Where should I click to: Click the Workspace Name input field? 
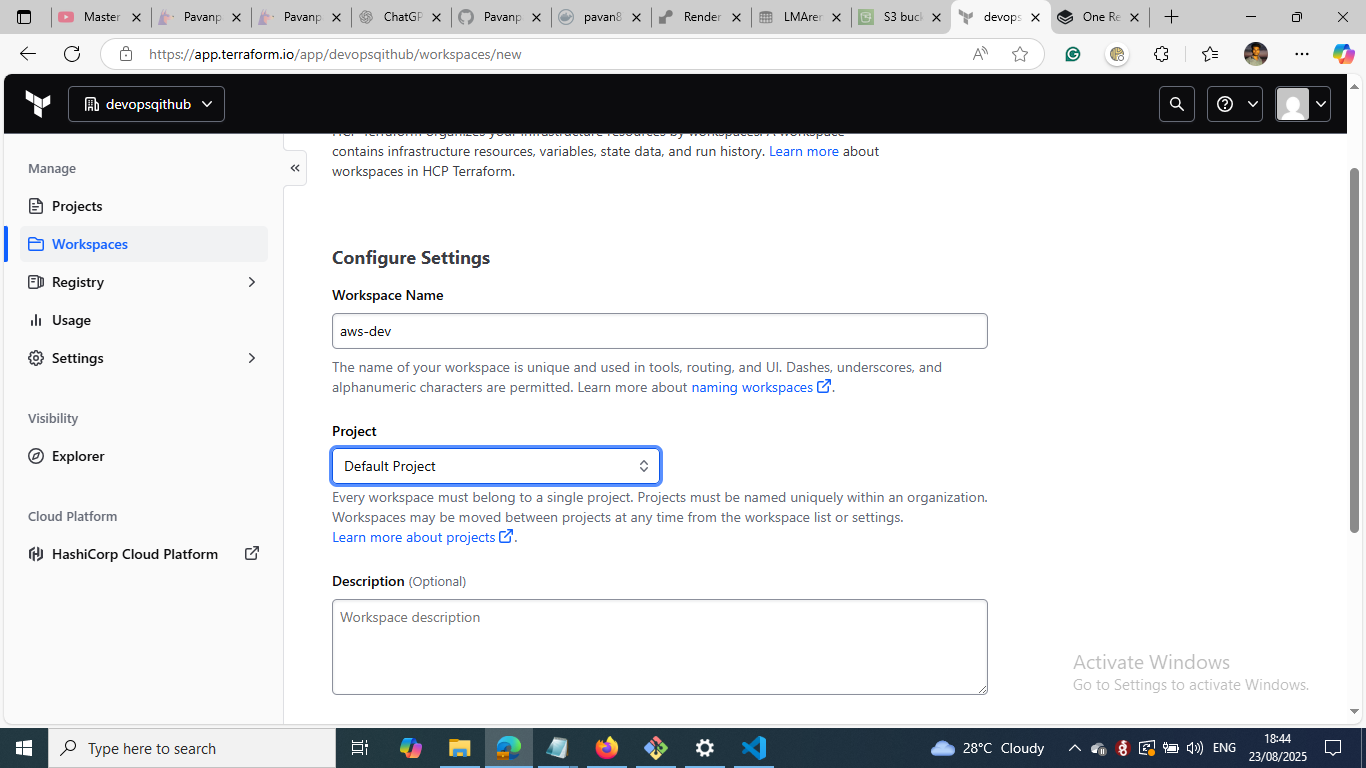click(659, 331)
